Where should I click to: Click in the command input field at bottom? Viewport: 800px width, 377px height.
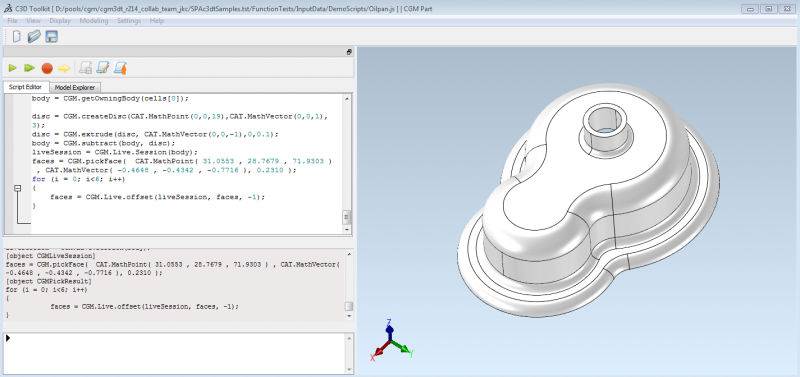(x=173, y=353)
